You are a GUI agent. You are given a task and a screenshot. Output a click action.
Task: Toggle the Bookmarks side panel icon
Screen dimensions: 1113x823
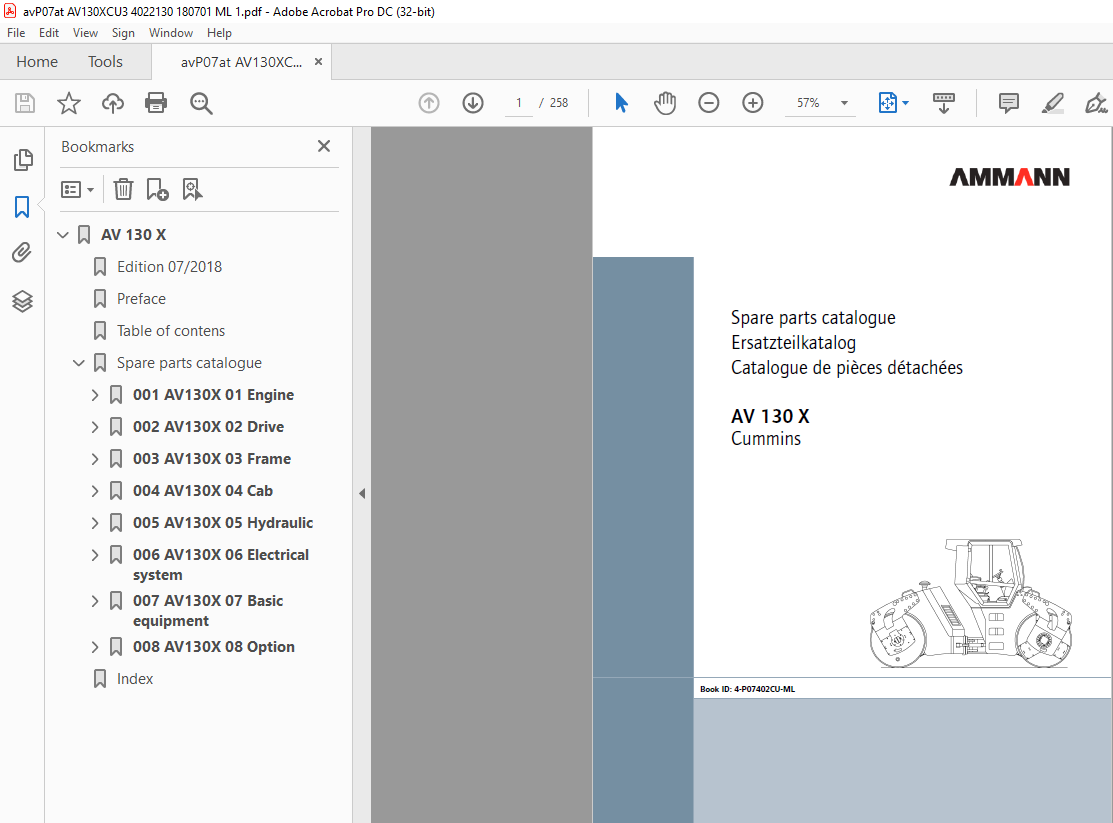[x=22, y=207]
